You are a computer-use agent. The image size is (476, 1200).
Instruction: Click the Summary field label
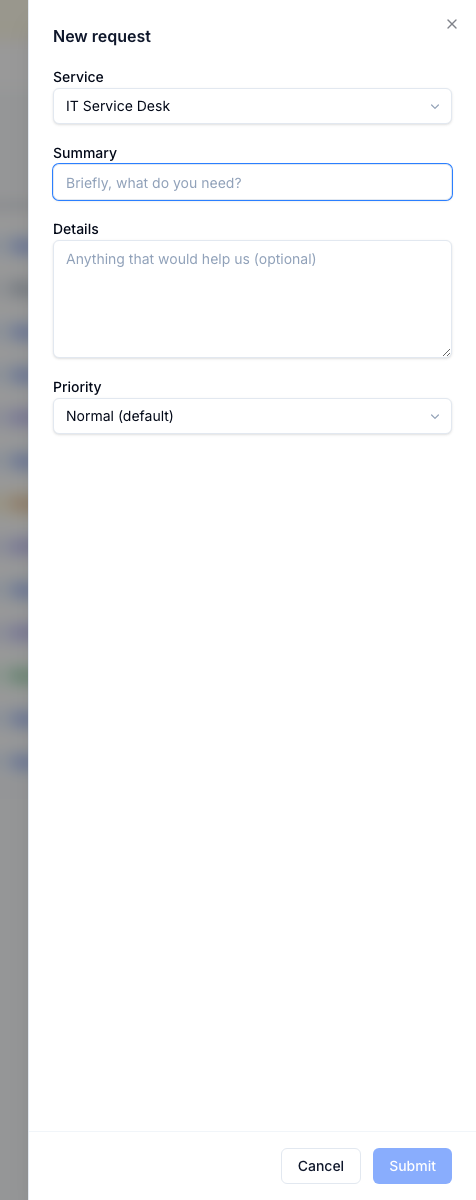(x=85, y=153)
